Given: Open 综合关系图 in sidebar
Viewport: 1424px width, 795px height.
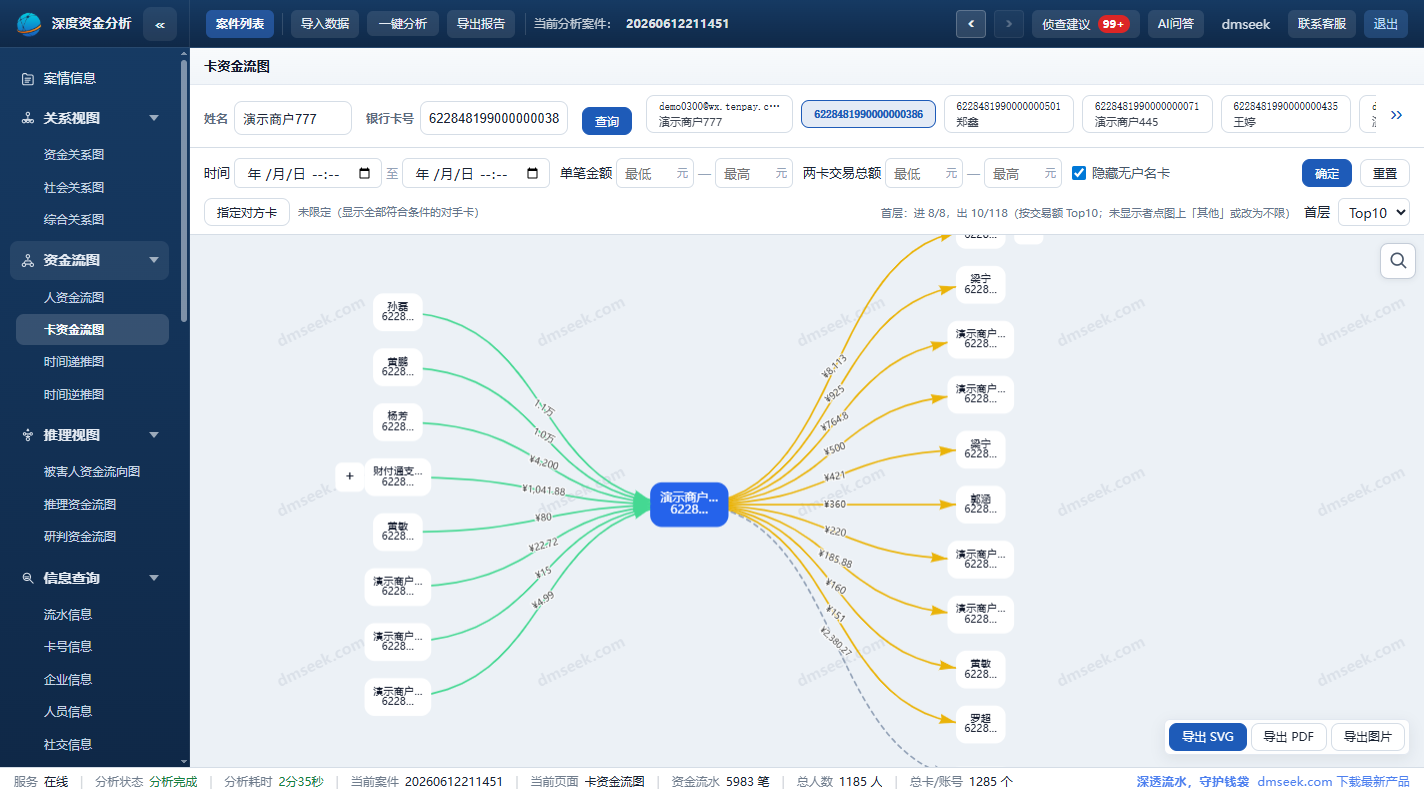Looking at the screenshot, I should pyautogui.click(x=74, y=219).
